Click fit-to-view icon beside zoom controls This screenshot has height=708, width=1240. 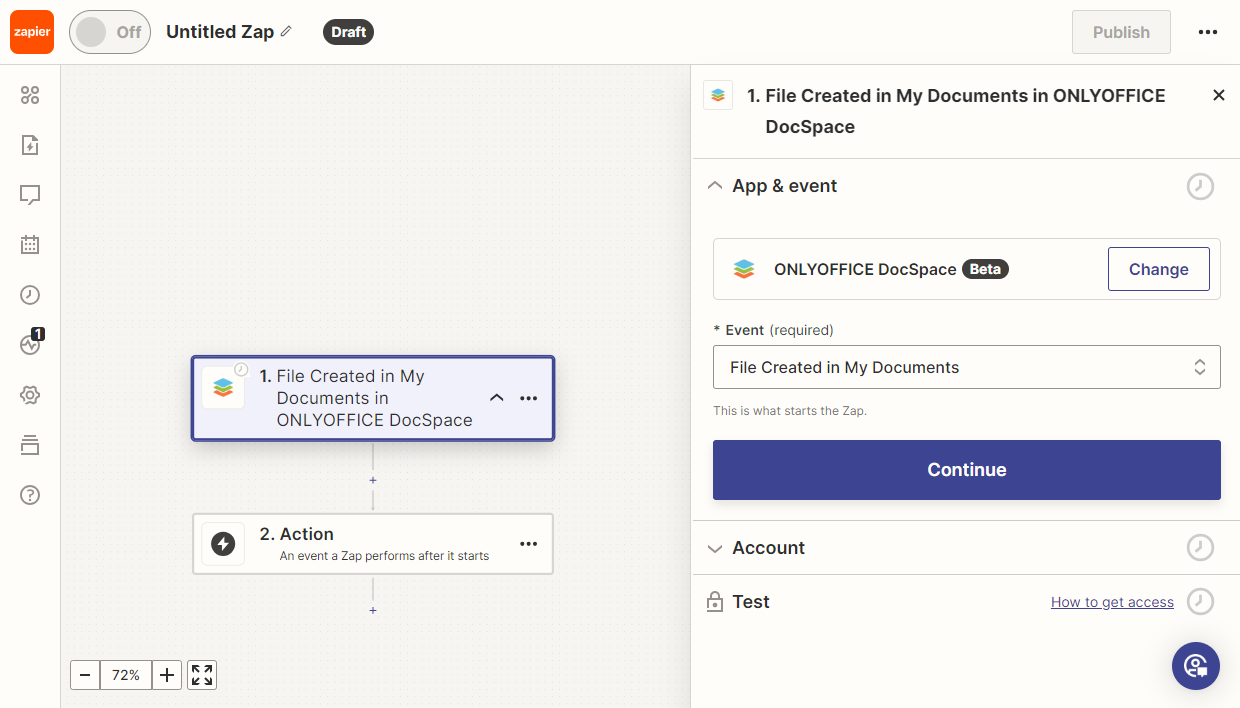click(202, 675)
